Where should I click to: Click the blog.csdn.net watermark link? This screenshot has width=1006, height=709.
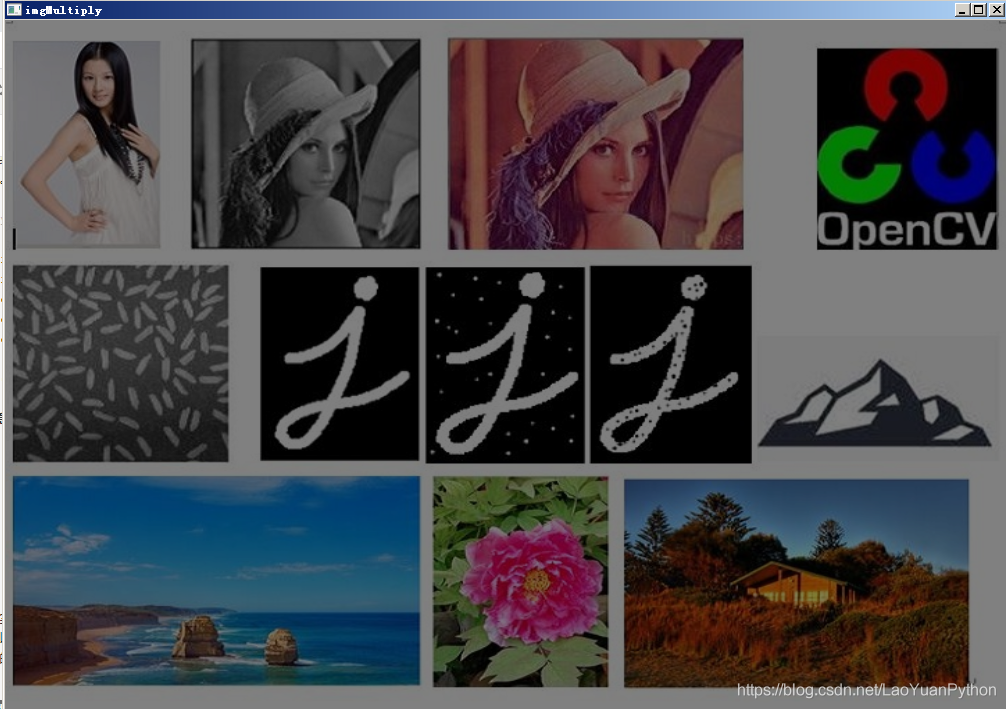click(x=866, y=690)
